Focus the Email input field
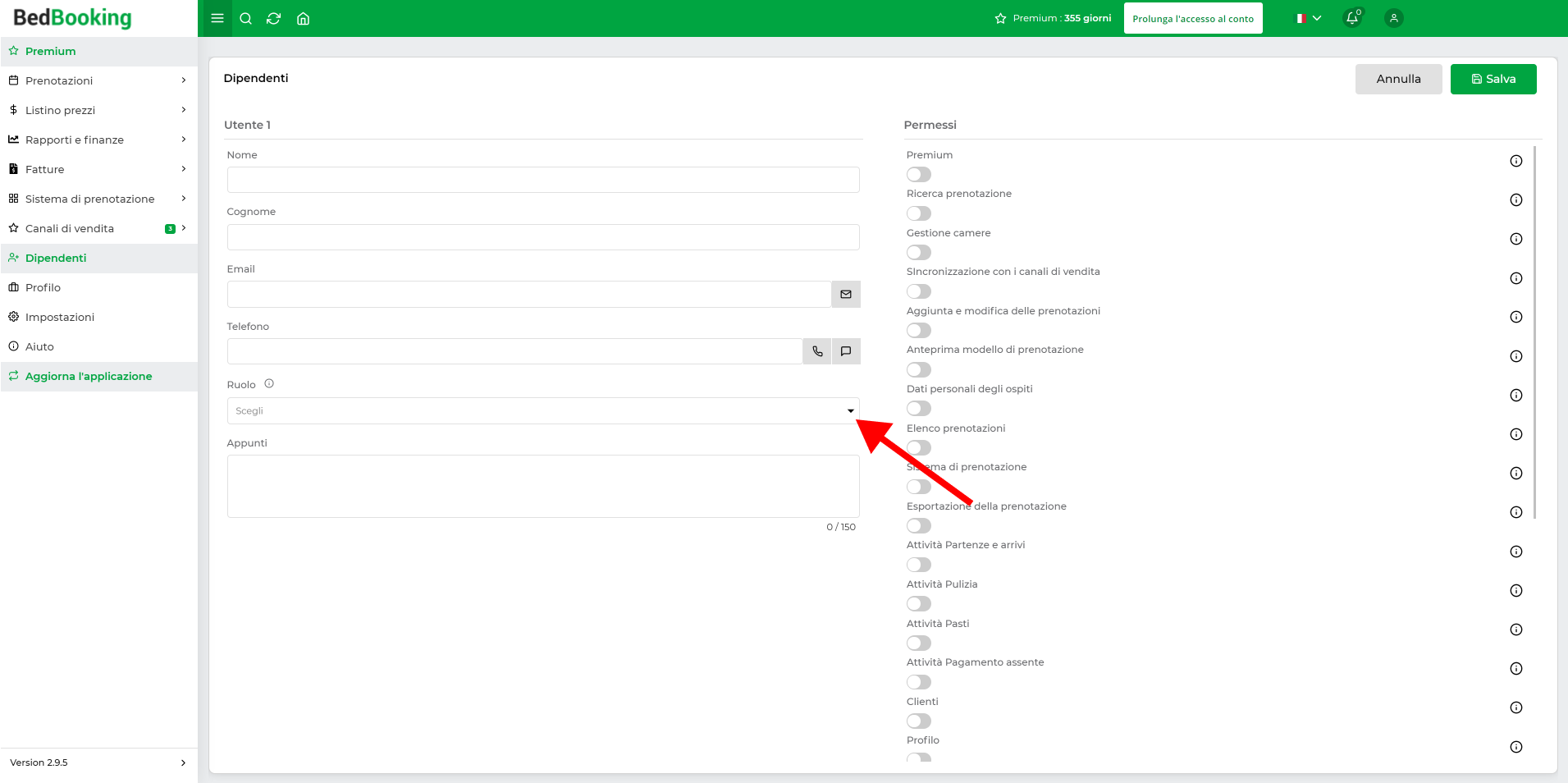The width and height of the screenshot is (1568, 783). point(529,294)
